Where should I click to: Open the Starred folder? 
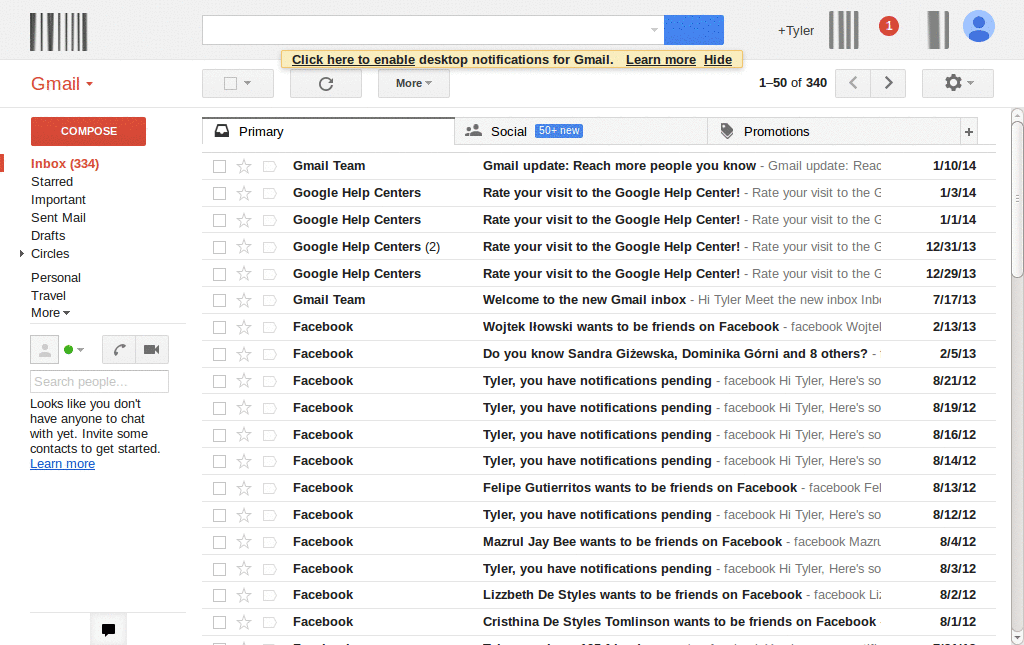(52, 182)
